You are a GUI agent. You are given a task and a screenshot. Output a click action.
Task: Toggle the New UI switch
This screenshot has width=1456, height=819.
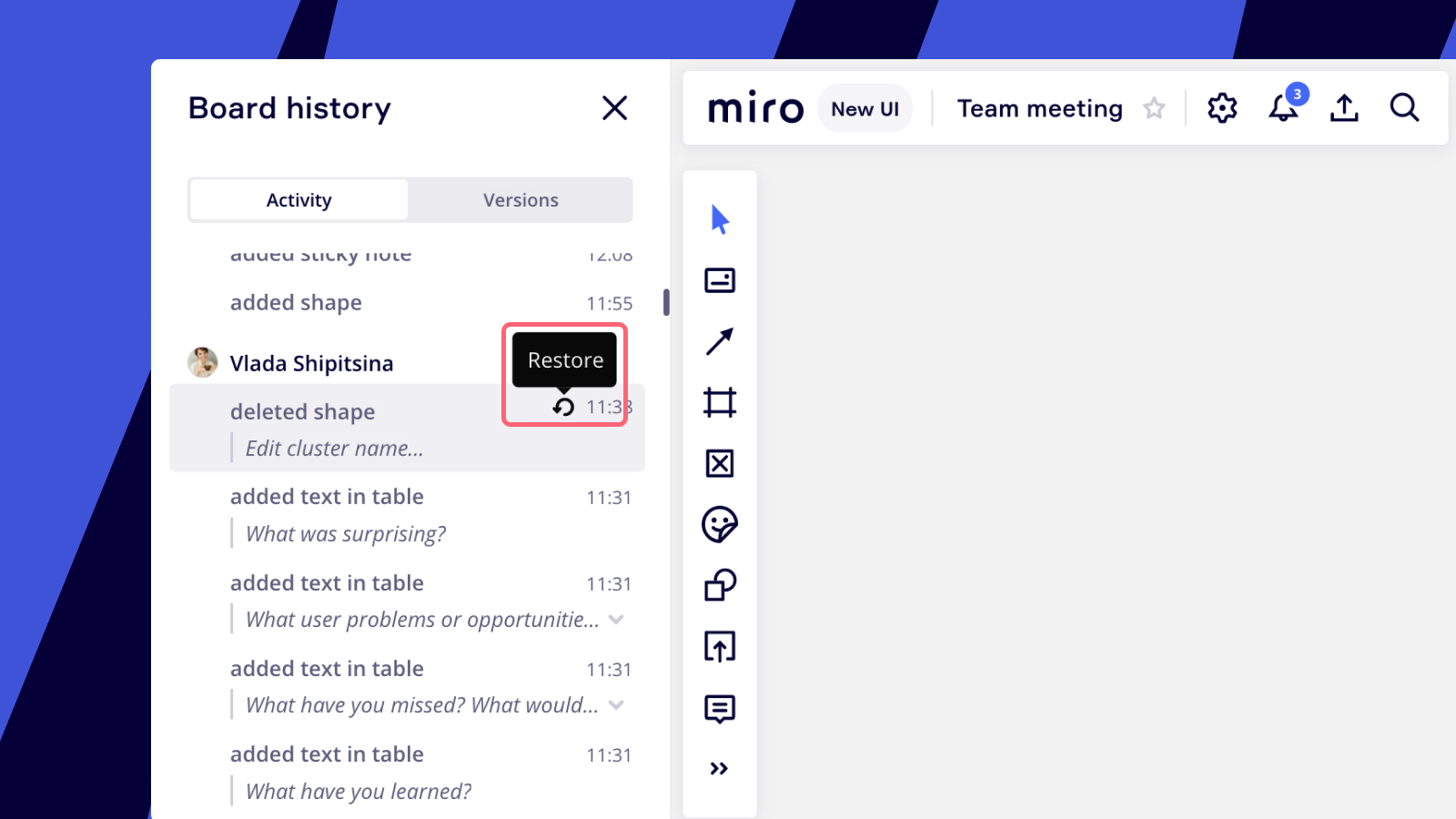click(864, 108)
